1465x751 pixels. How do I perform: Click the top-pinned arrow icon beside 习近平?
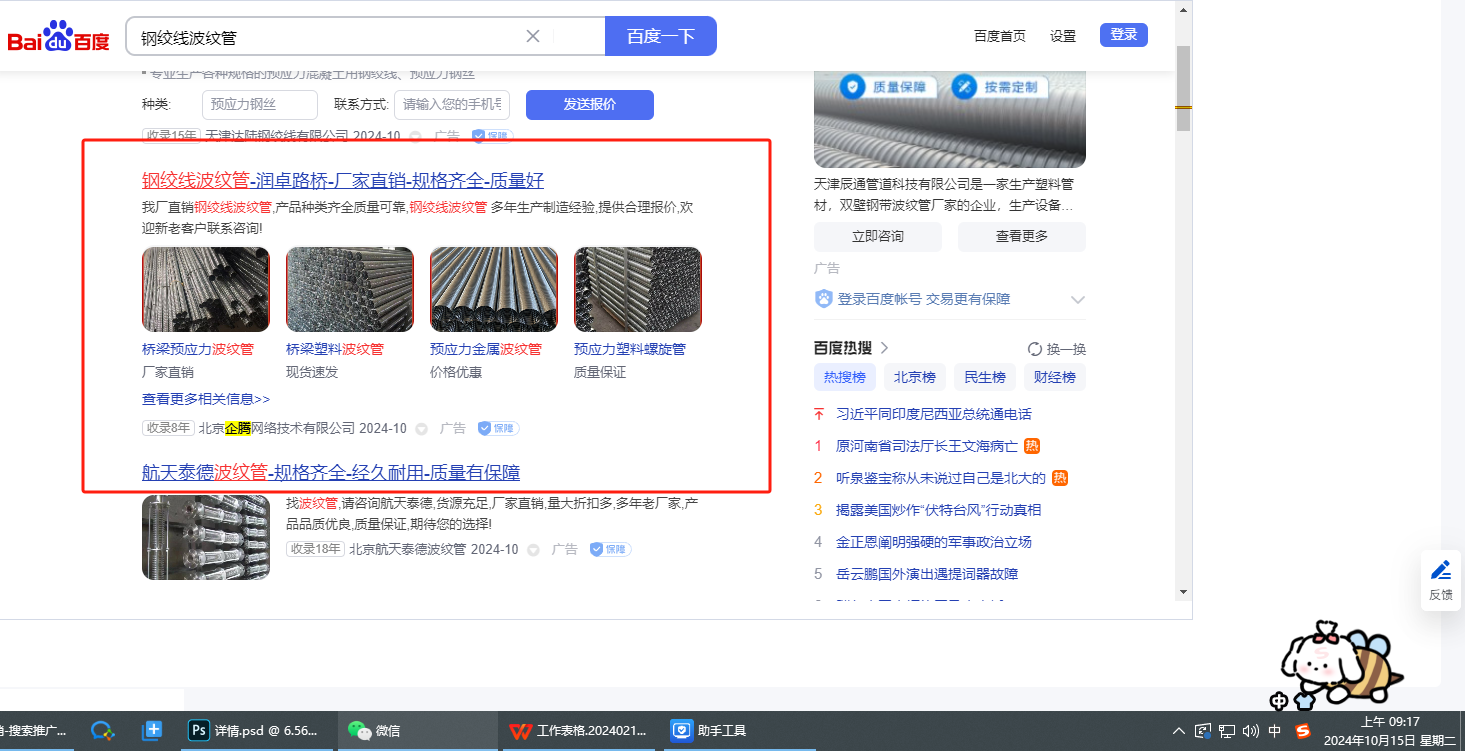click(x=819, y=414)
